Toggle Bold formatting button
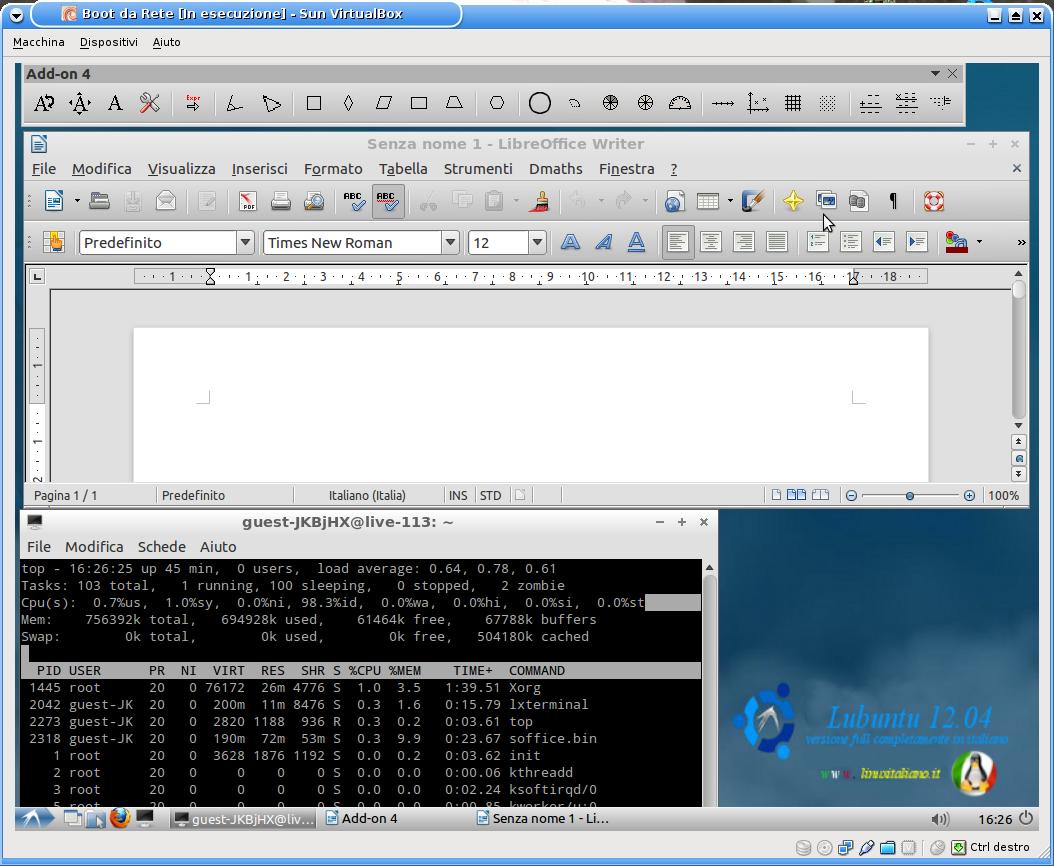1054x866 pixels. coord(570,242)
